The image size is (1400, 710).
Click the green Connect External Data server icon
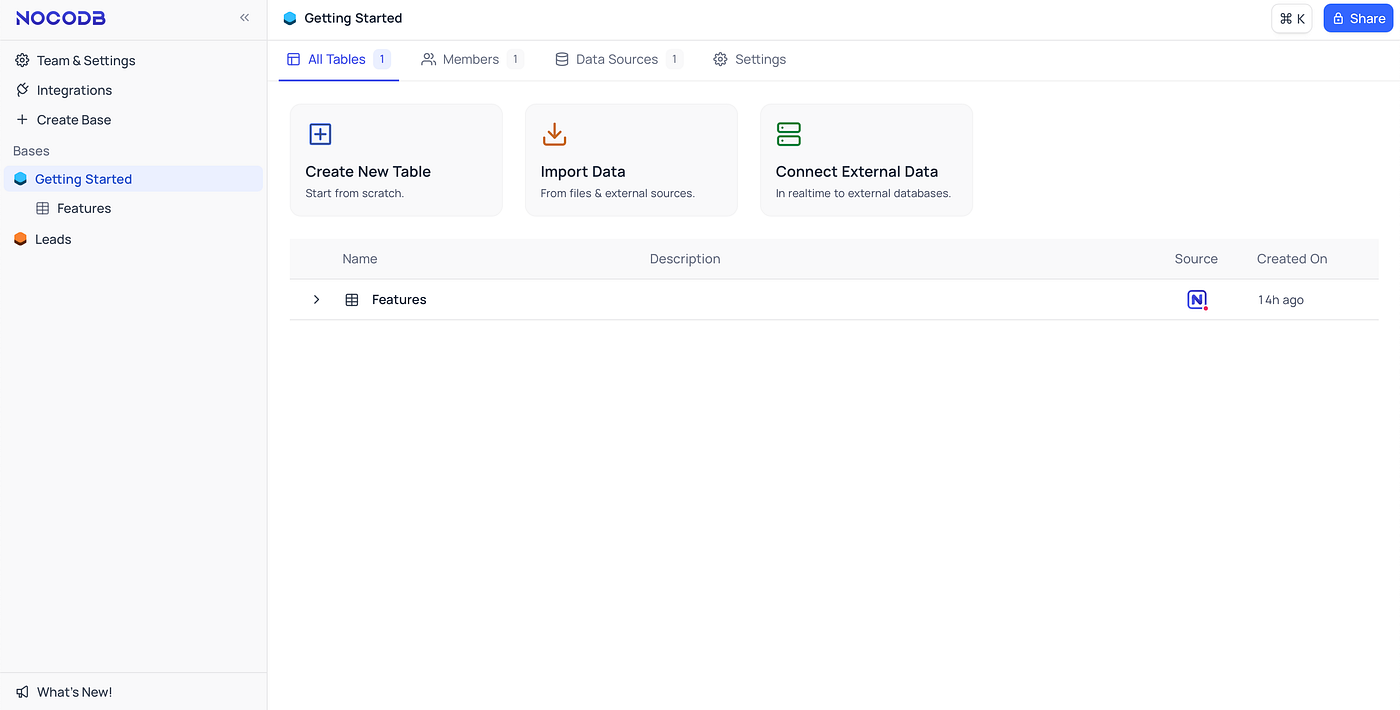pos(789,134)
